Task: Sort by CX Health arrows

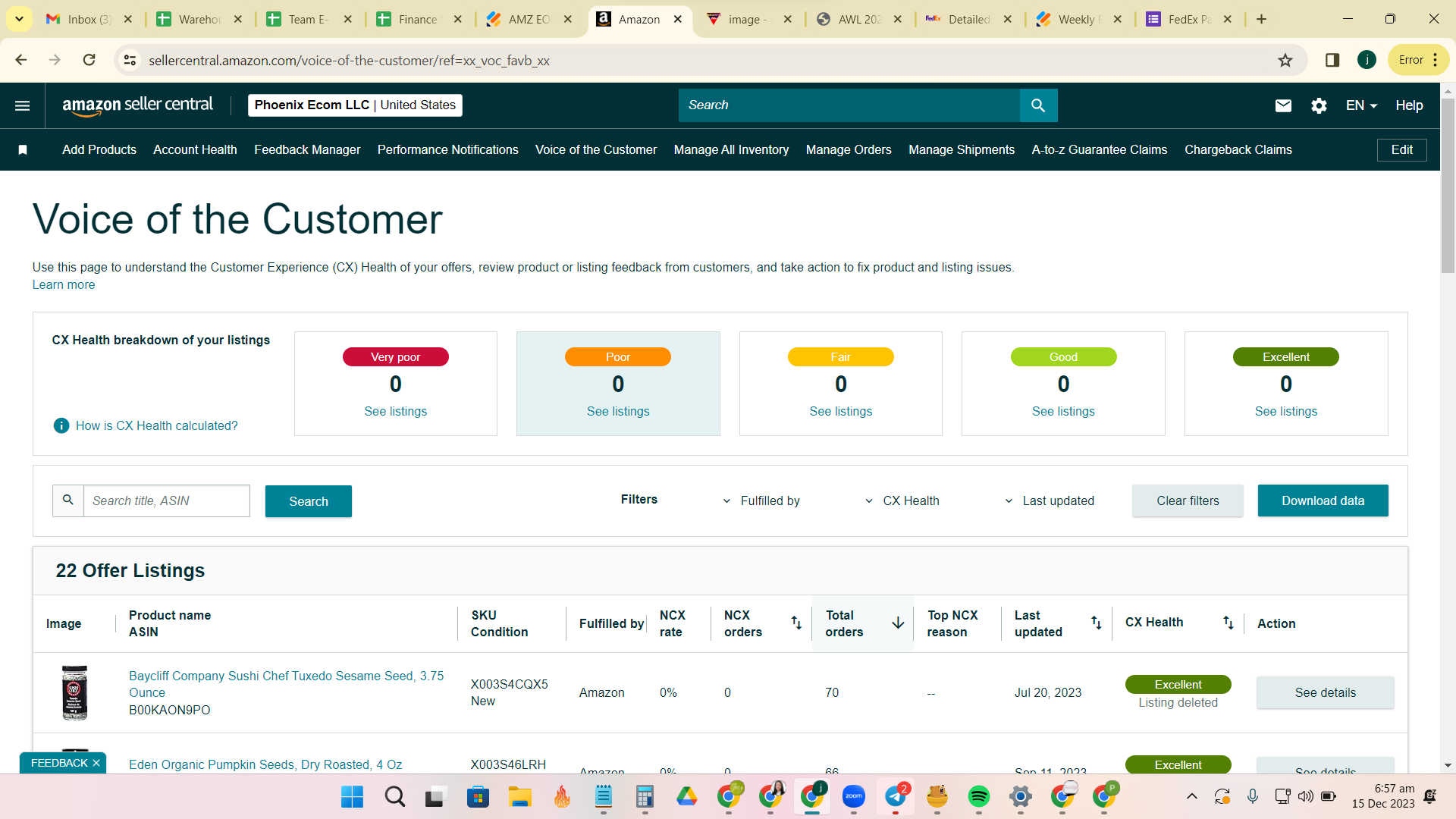Action: tap(1228, 623)
